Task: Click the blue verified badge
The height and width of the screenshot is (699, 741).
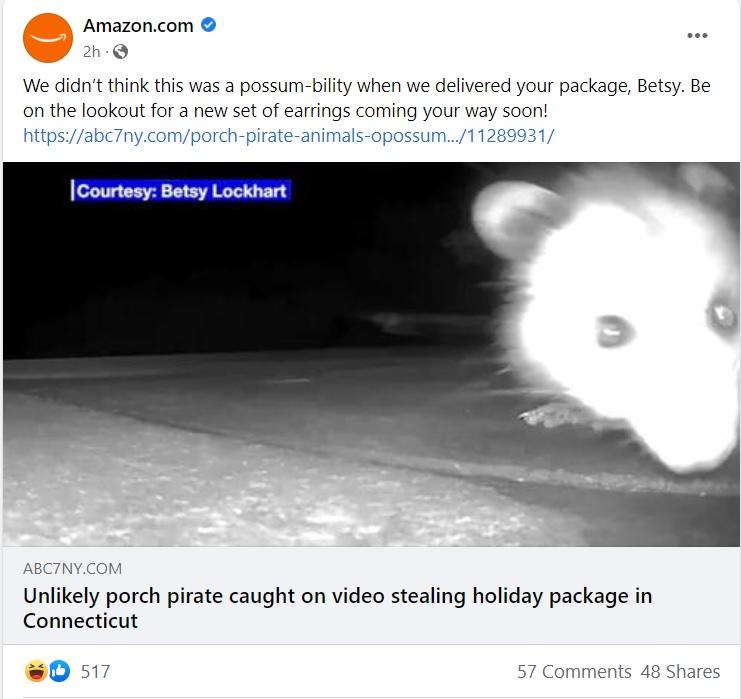Action: 208,25
